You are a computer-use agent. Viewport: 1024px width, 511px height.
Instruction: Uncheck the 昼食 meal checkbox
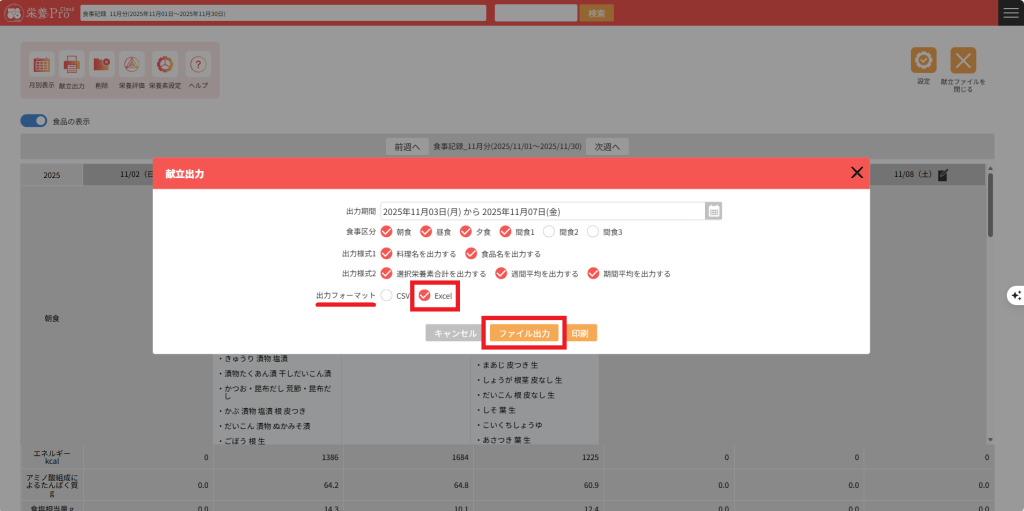pos(426,231)
